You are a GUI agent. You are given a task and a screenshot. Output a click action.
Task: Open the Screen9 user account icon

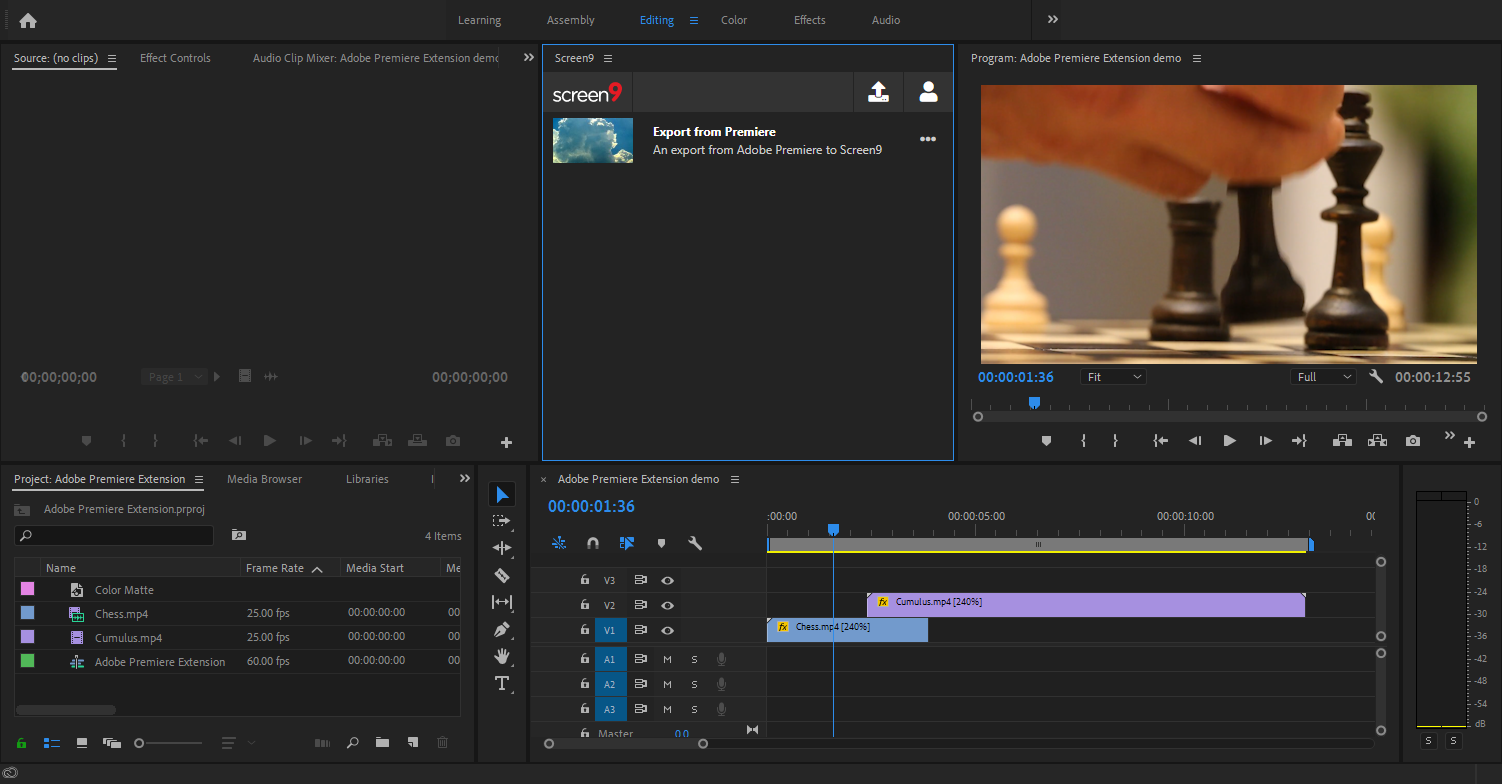pos(928,92)
